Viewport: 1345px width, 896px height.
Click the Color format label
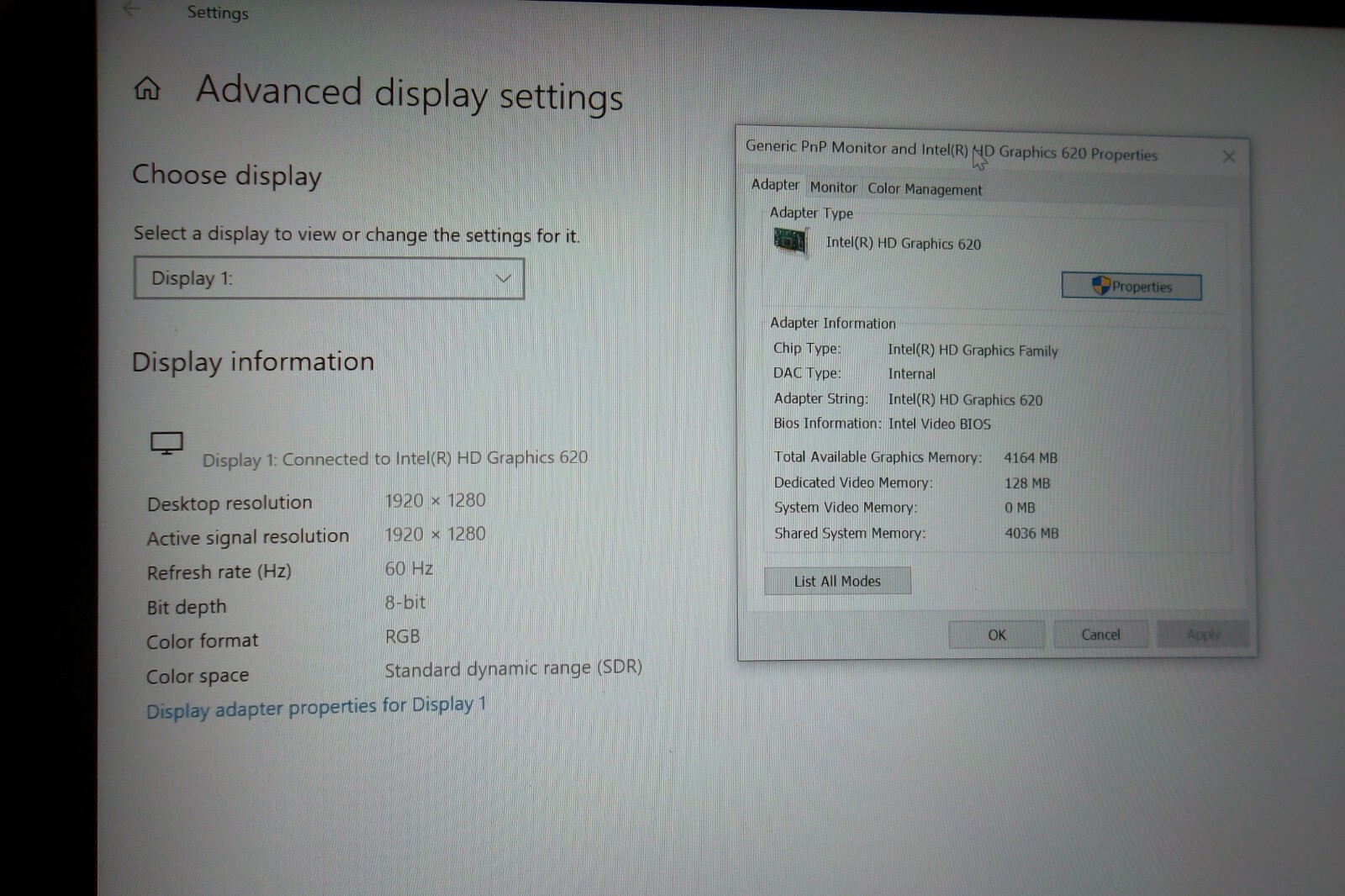tap(203, 641)
